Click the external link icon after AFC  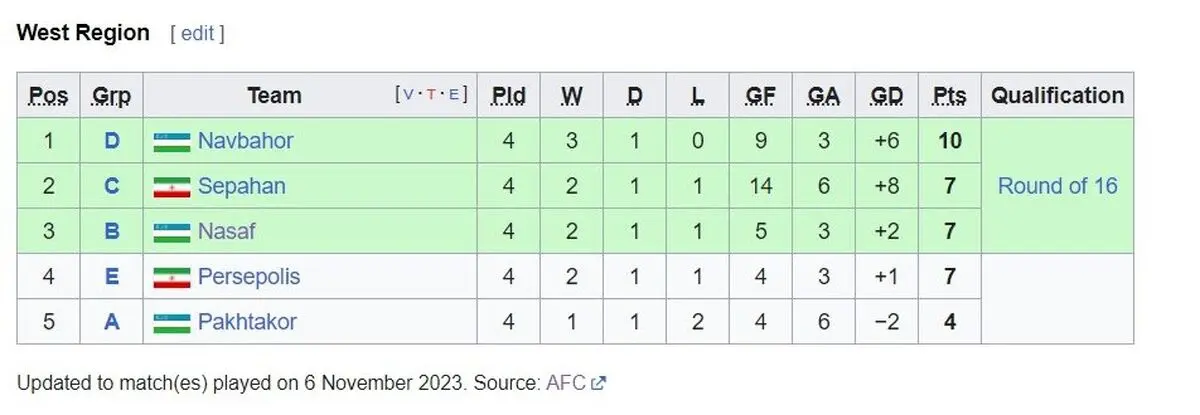coord(599,382)
